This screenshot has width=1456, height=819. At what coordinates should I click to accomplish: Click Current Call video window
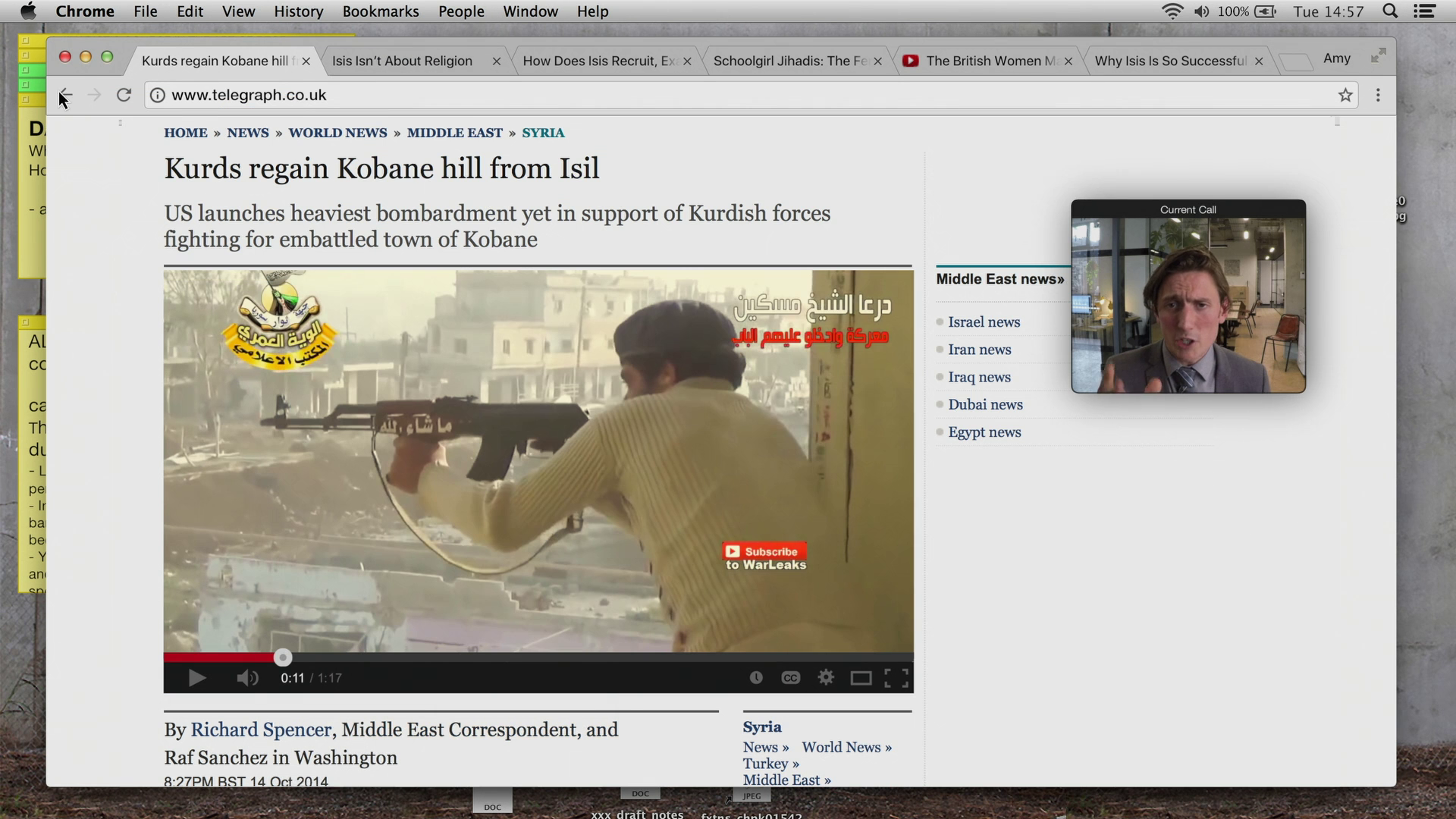pyautogui.click(x=1188, y=297)
